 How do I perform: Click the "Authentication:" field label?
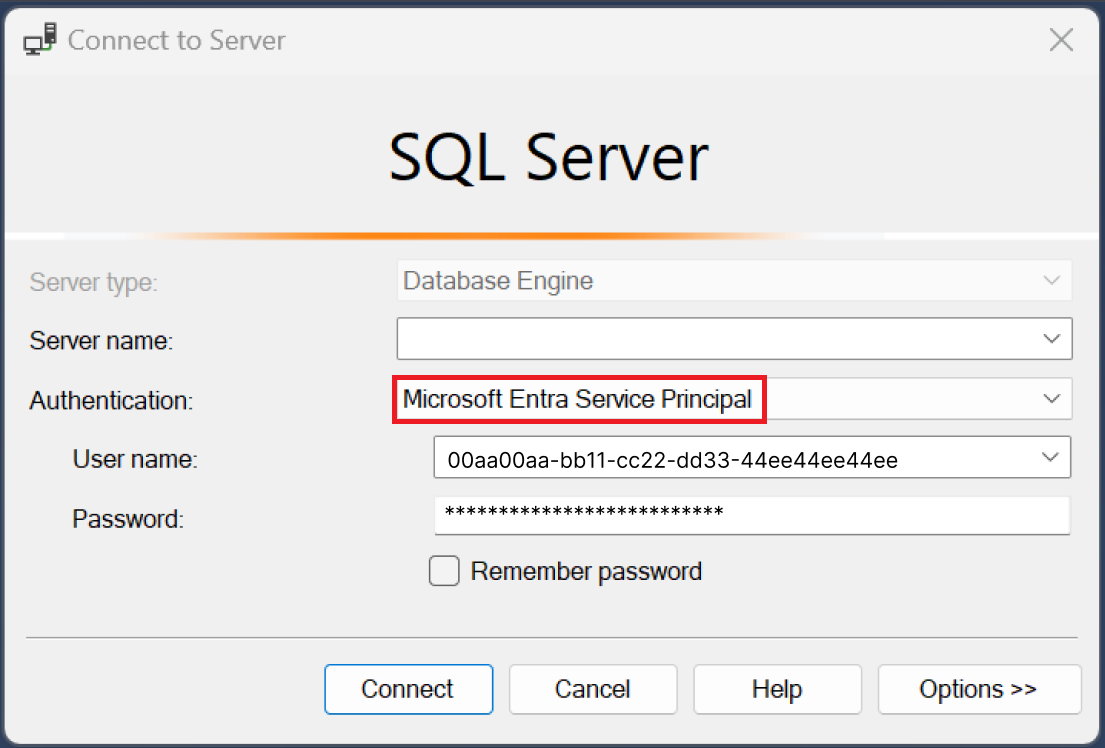(111, 401)
